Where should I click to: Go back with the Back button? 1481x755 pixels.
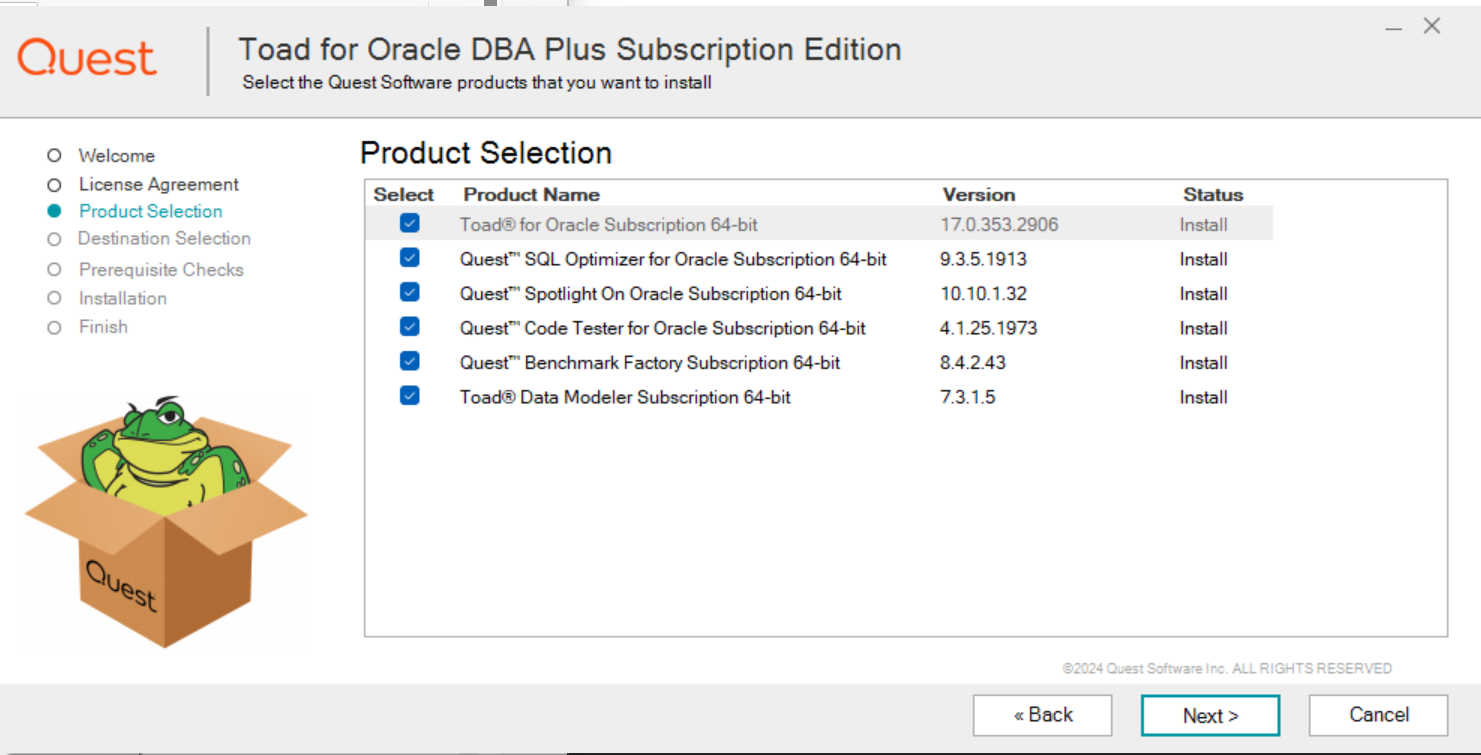(x=1043, y=715)
